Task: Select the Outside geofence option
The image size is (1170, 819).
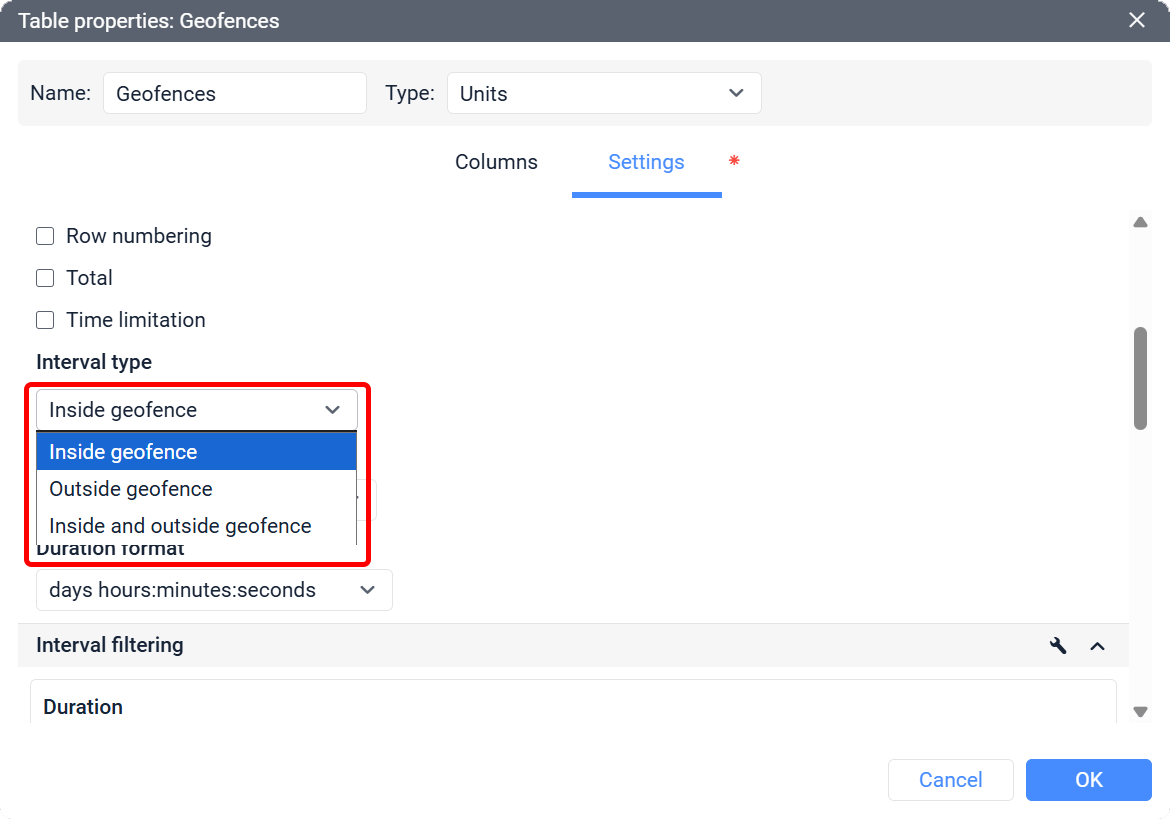Action: (x=130, y=489)
